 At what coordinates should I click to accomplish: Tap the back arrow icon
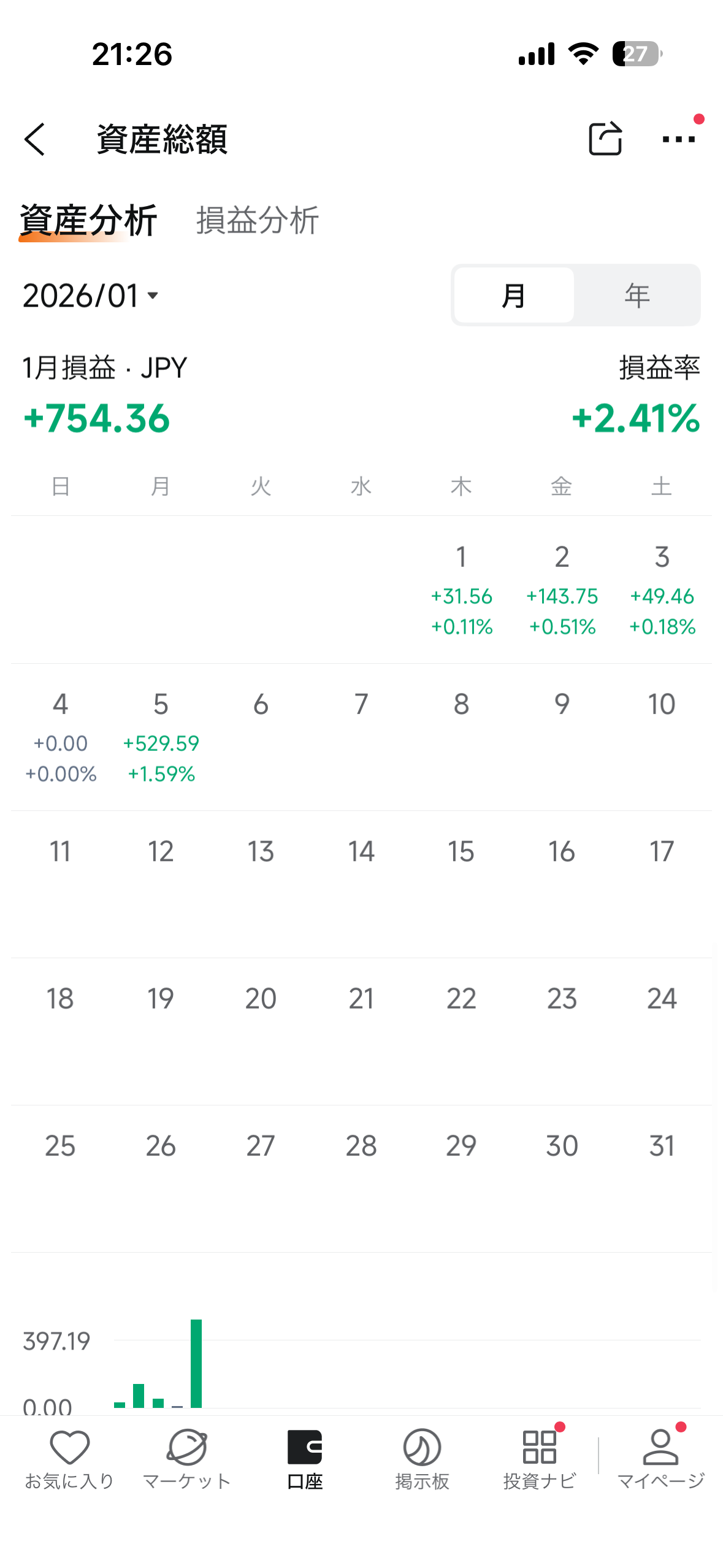35,139
